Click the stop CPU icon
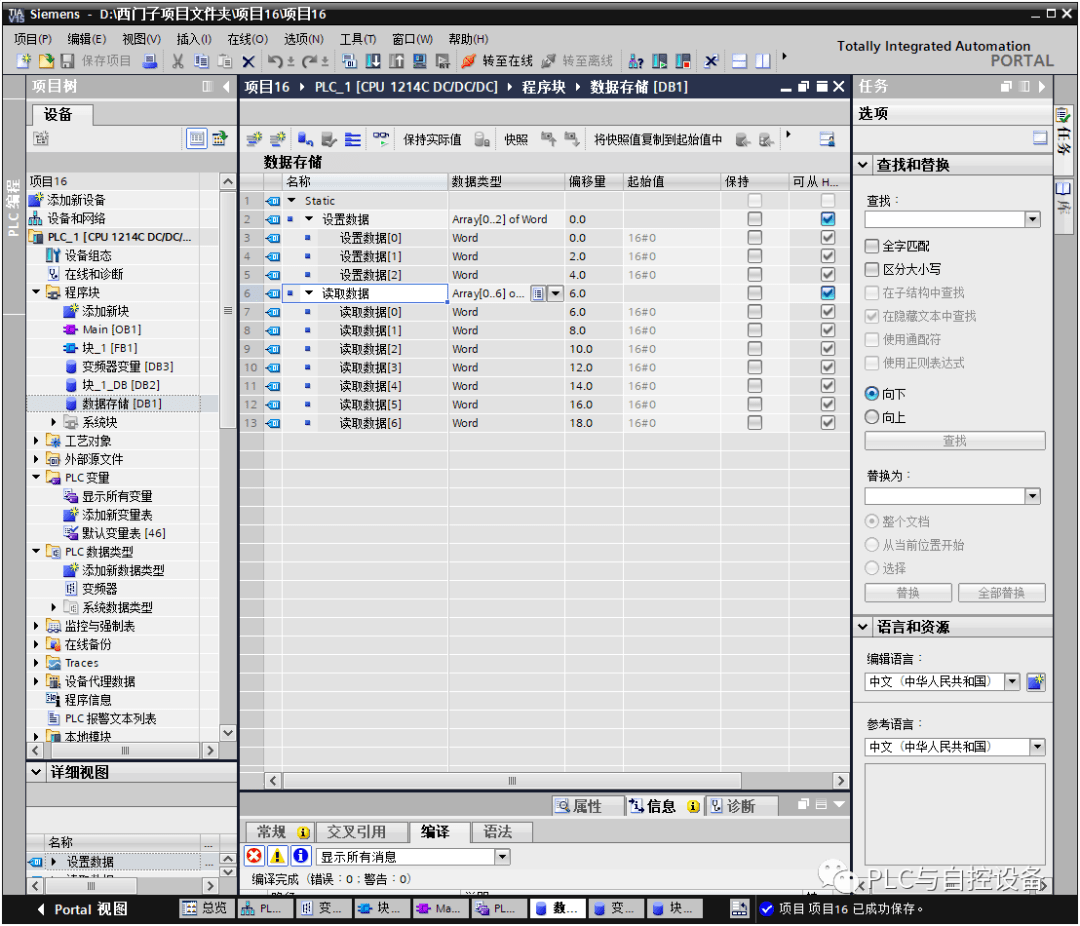The width and height of the screenshot is (1080, 926). [x=683, y=61]
